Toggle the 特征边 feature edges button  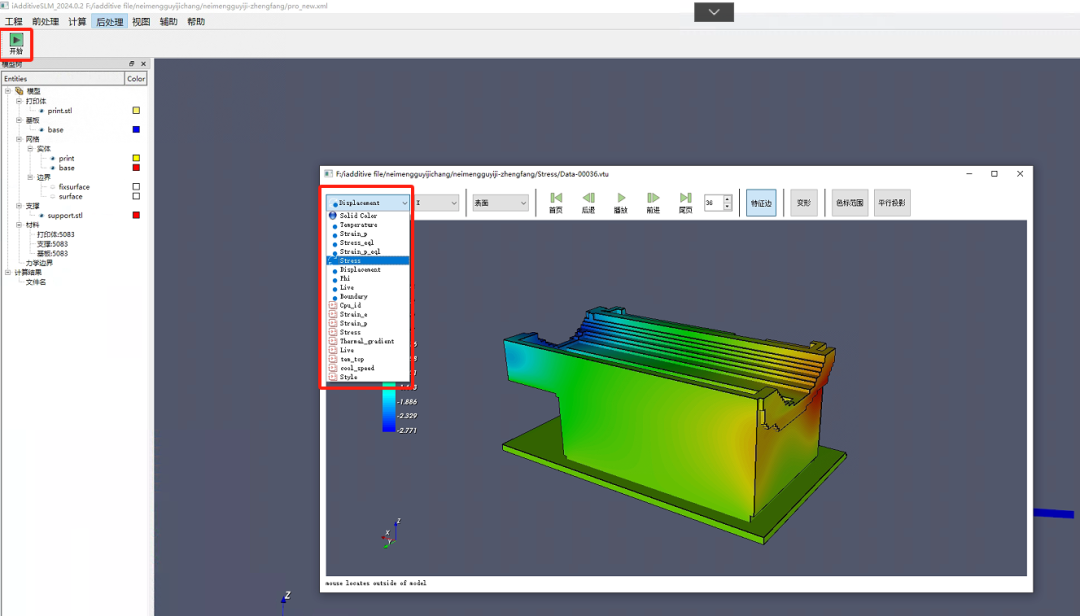761,203
